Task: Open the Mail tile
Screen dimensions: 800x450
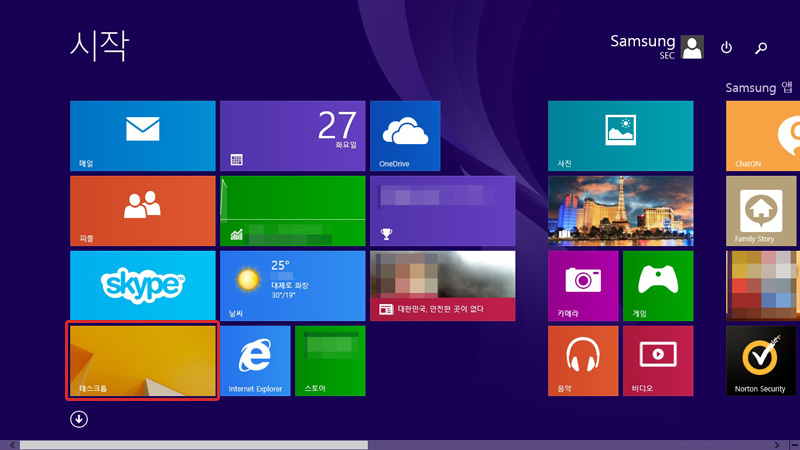Action: click(x=143, y=136)
